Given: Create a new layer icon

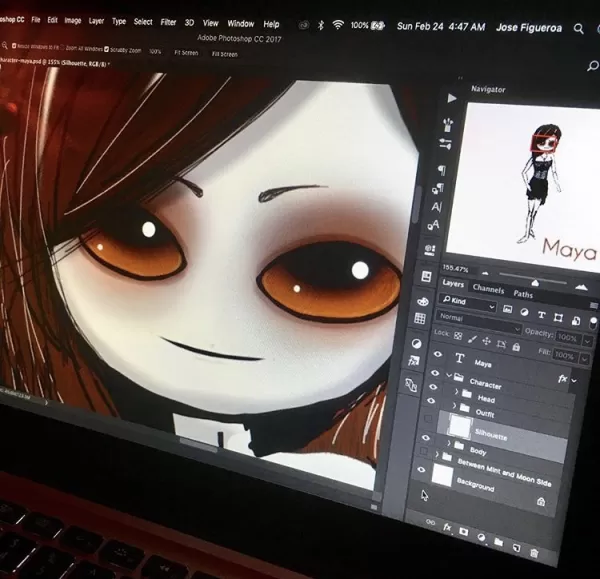Looking at the screenshot, I should pyautogui.click(x=517, y=548).
